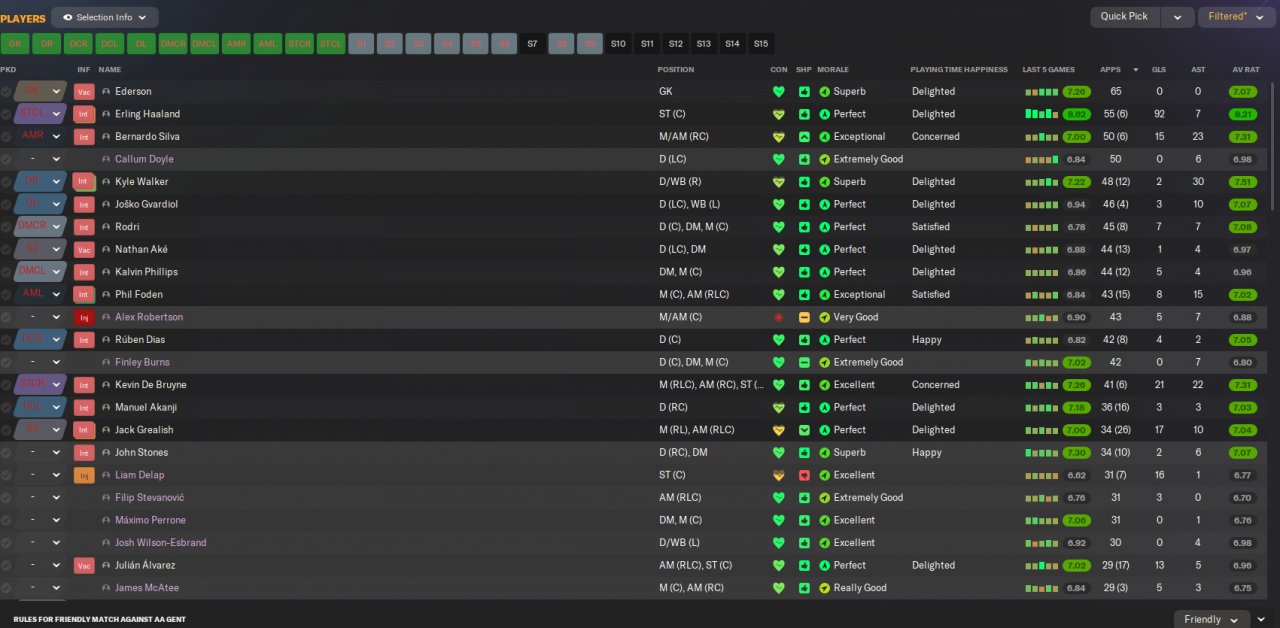
Task: Select the DMCR position slot
Action: point(173,44)
